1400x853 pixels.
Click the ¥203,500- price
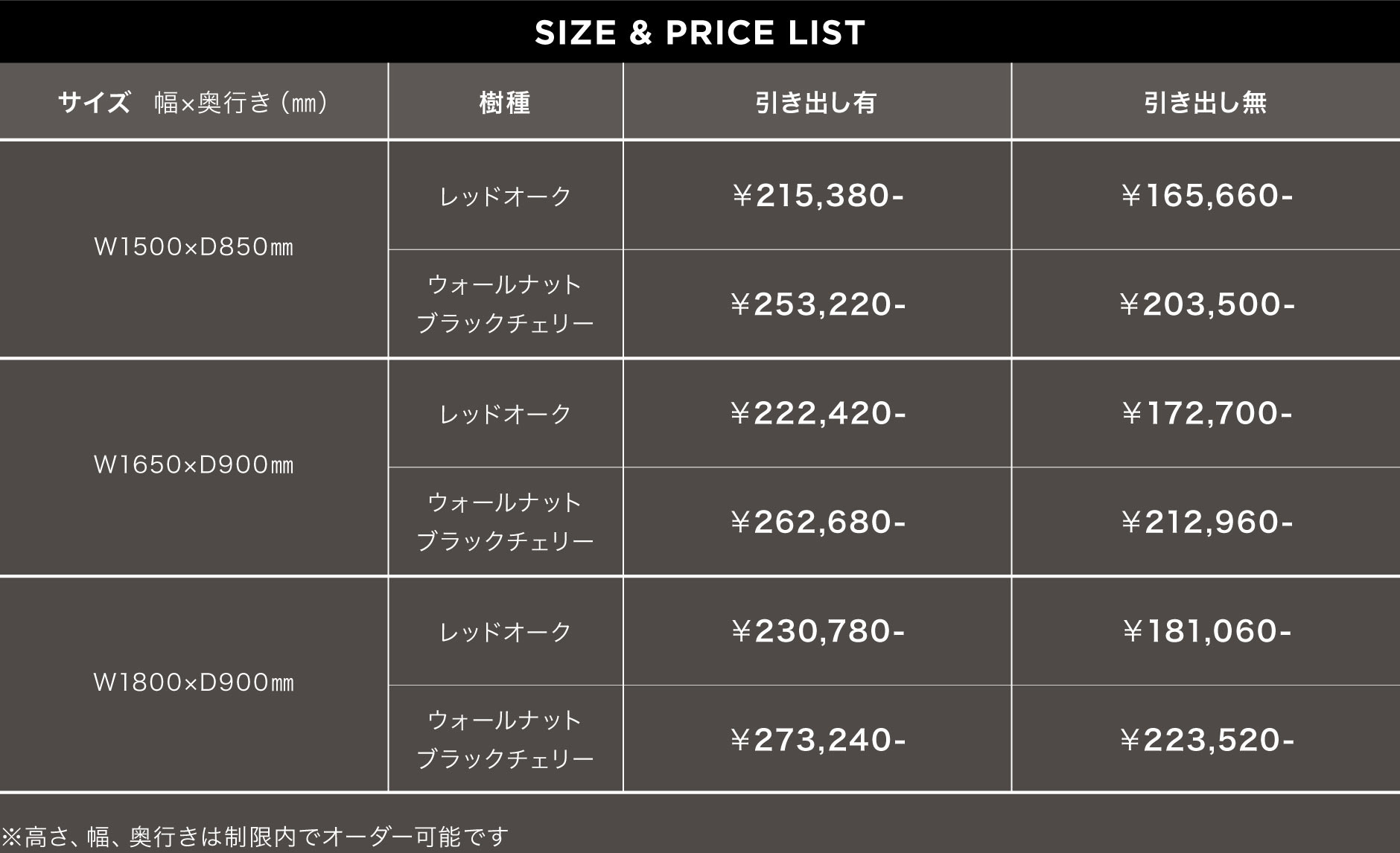[1206, 304]
